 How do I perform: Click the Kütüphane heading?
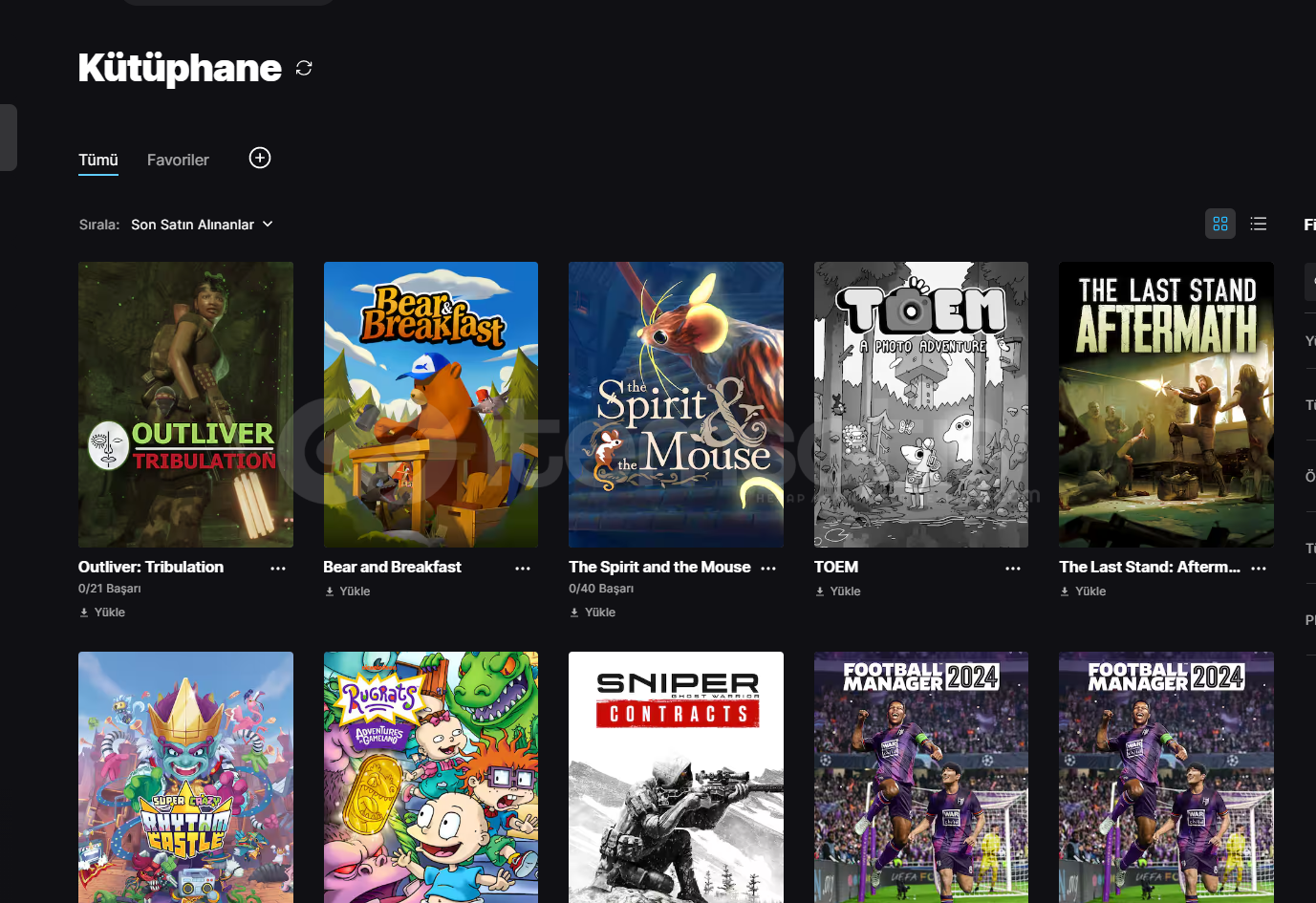[180, 68]
